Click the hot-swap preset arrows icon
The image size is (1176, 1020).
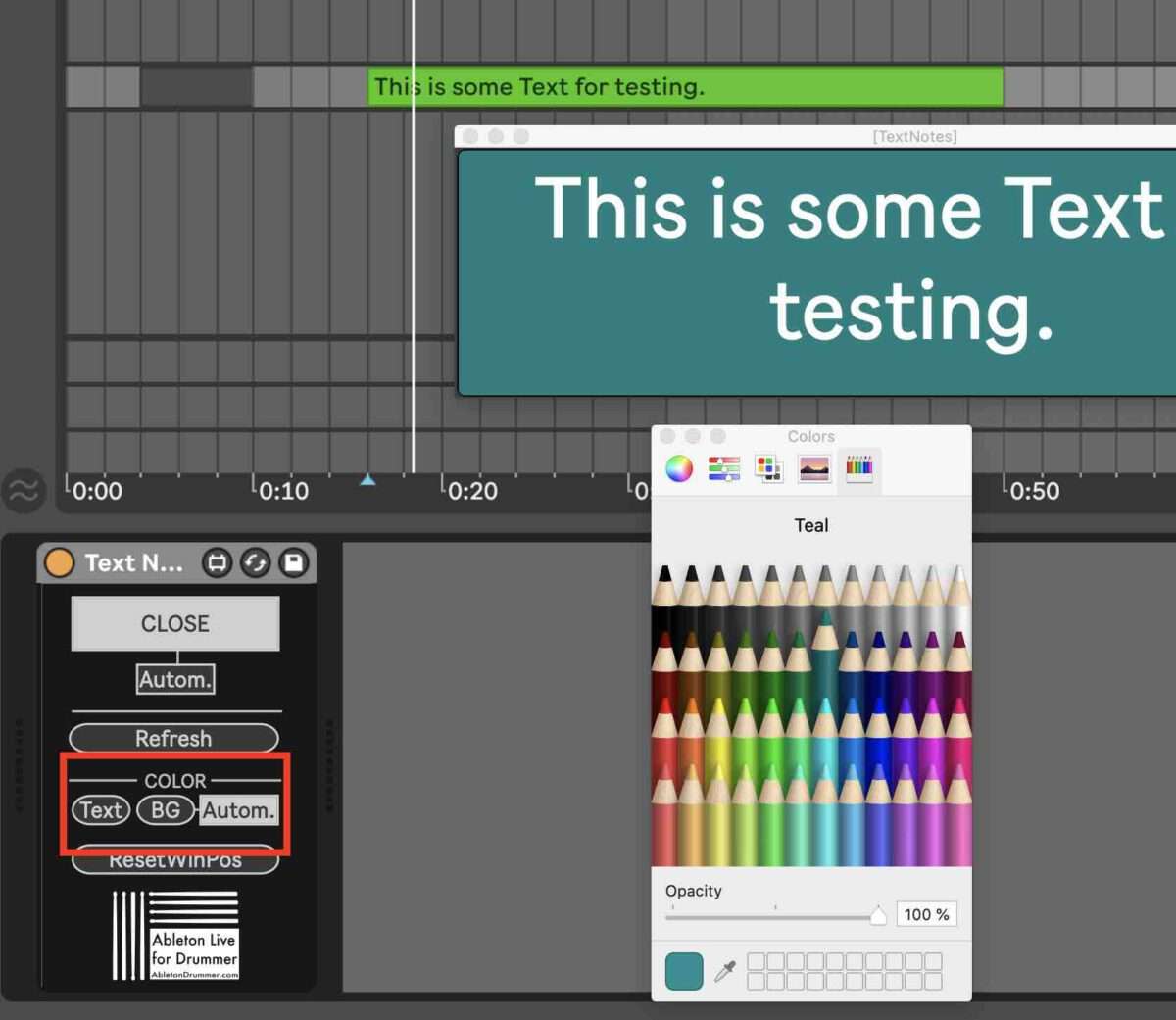[x=255, y=562]
